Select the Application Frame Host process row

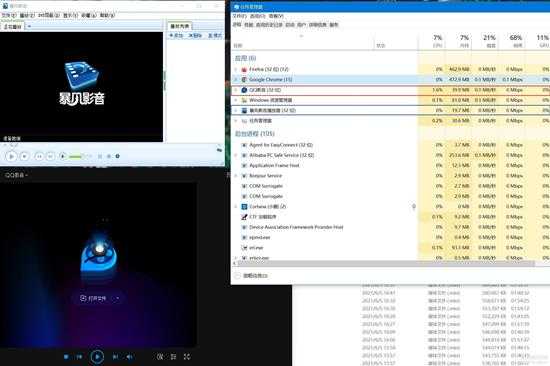tap(390, 165)
